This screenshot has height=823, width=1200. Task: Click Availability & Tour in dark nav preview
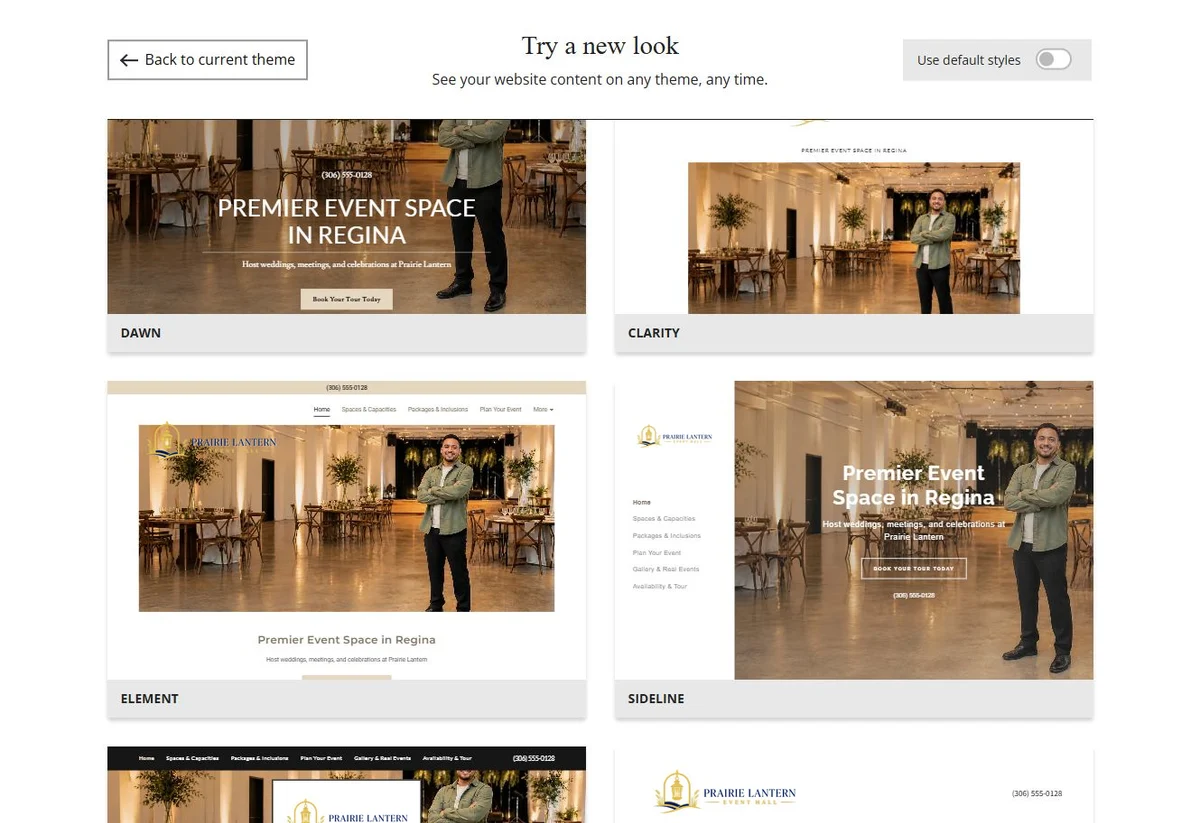point(447,758)
